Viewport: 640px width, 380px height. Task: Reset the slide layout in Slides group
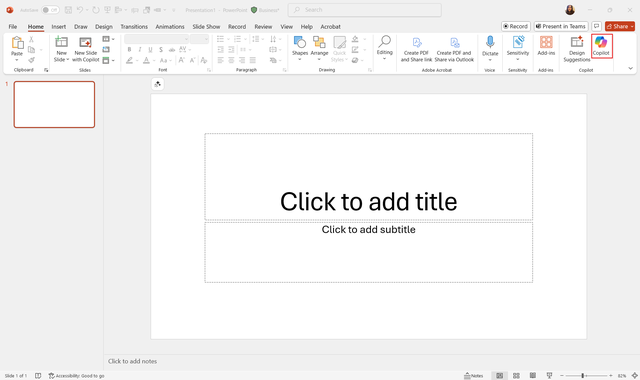106,49
